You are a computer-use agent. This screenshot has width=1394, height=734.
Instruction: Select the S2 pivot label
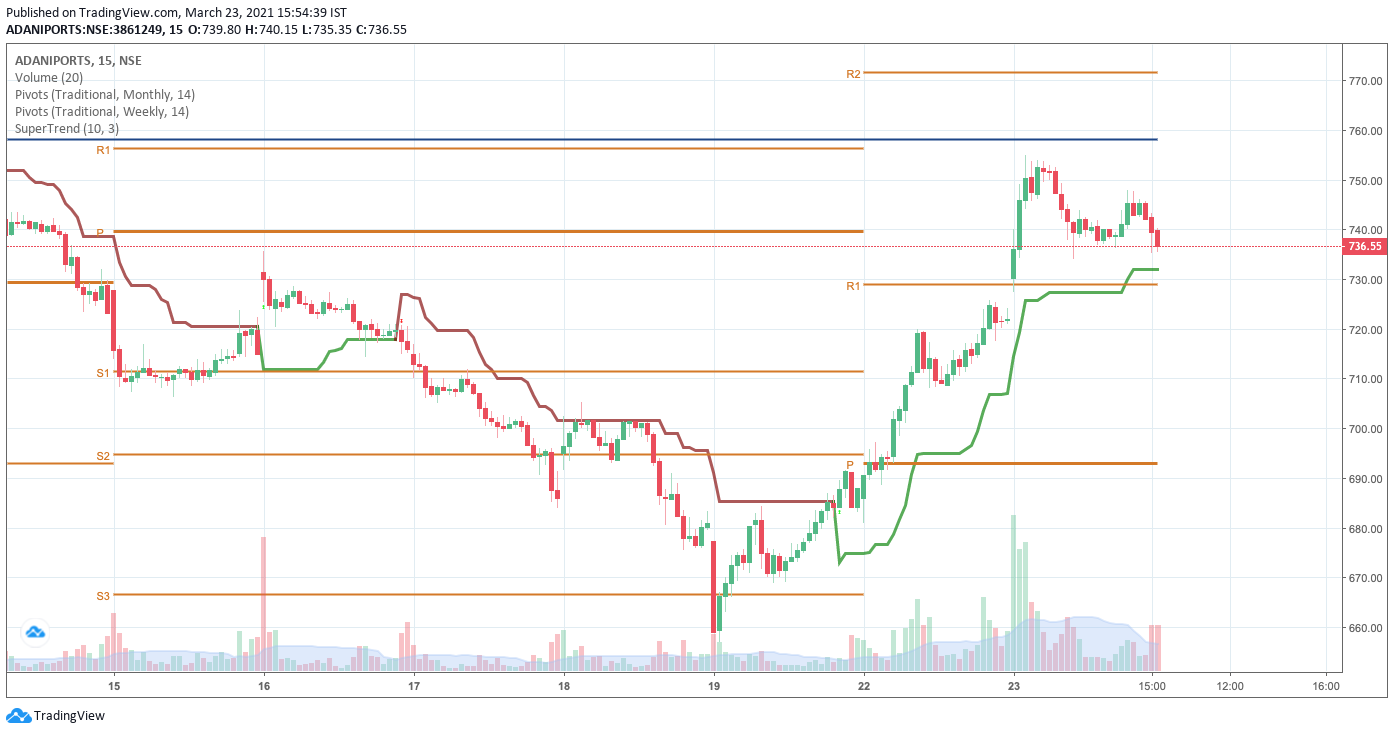click(x=103, y=456)
